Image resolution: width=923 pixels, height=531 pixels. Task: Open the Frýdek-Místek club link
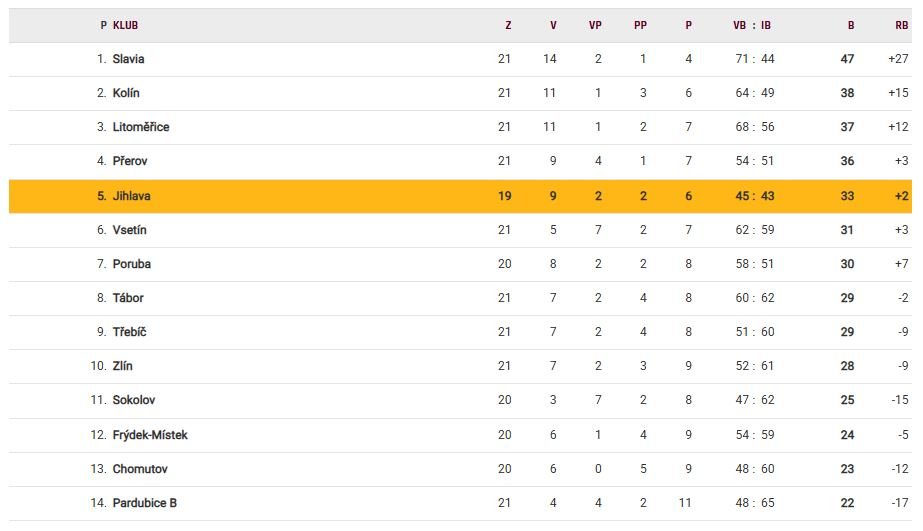coord(150,435)
